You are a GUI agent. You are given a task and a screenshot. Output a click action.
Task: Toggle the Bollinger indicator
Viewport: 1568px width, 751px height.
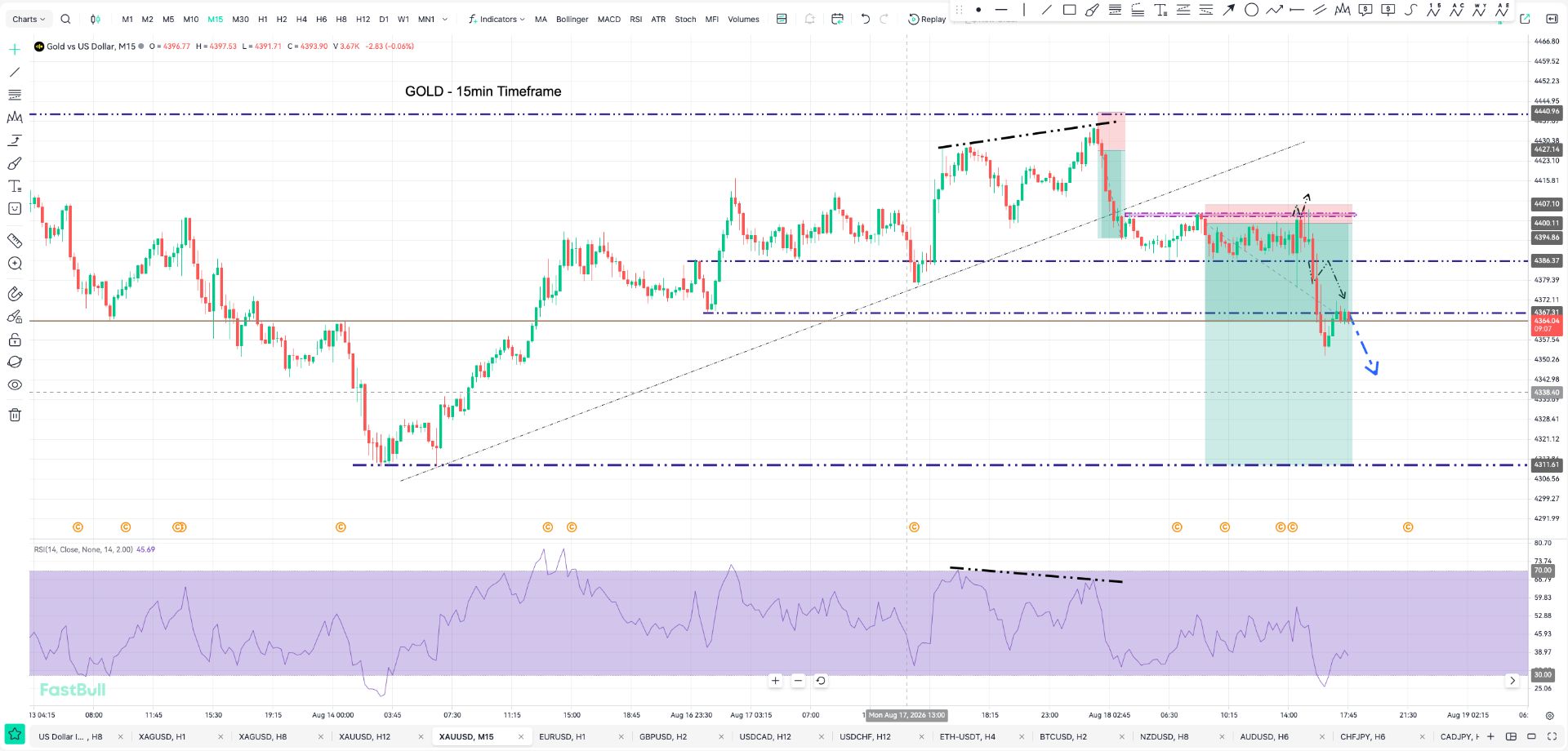tap(572, 19)
